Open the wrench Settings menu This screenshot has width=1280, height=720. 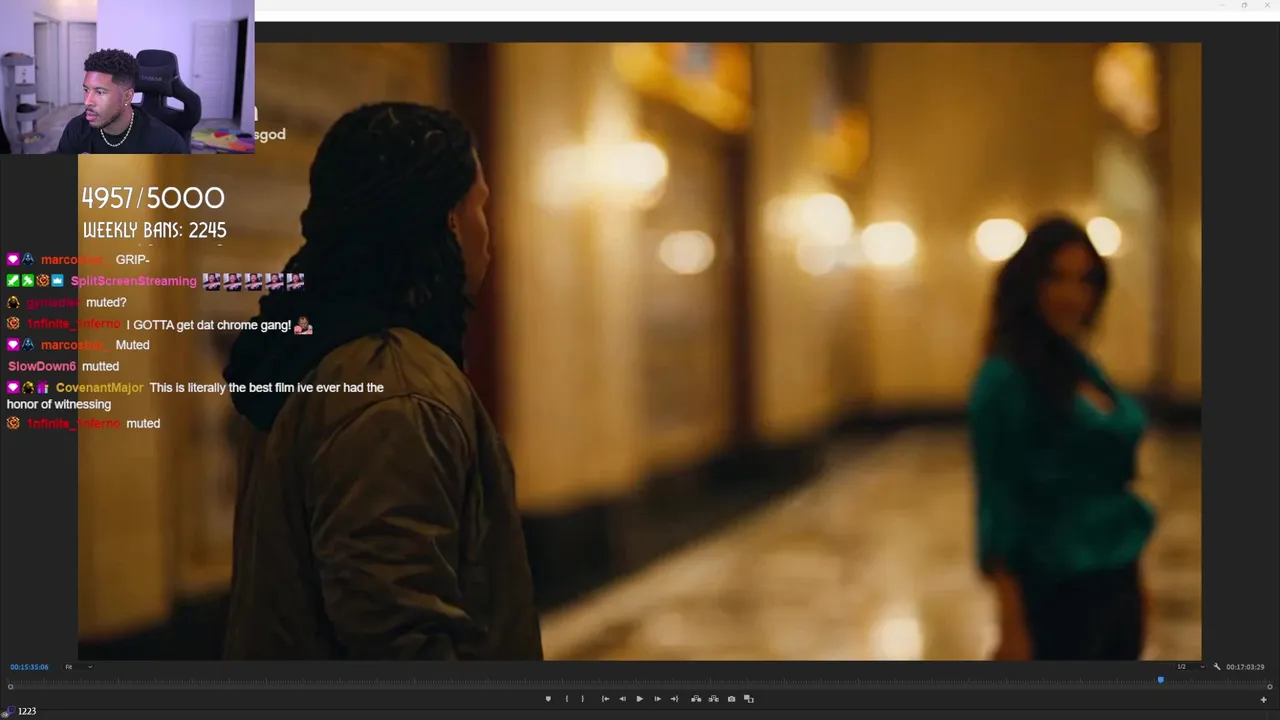[1217, 667]
